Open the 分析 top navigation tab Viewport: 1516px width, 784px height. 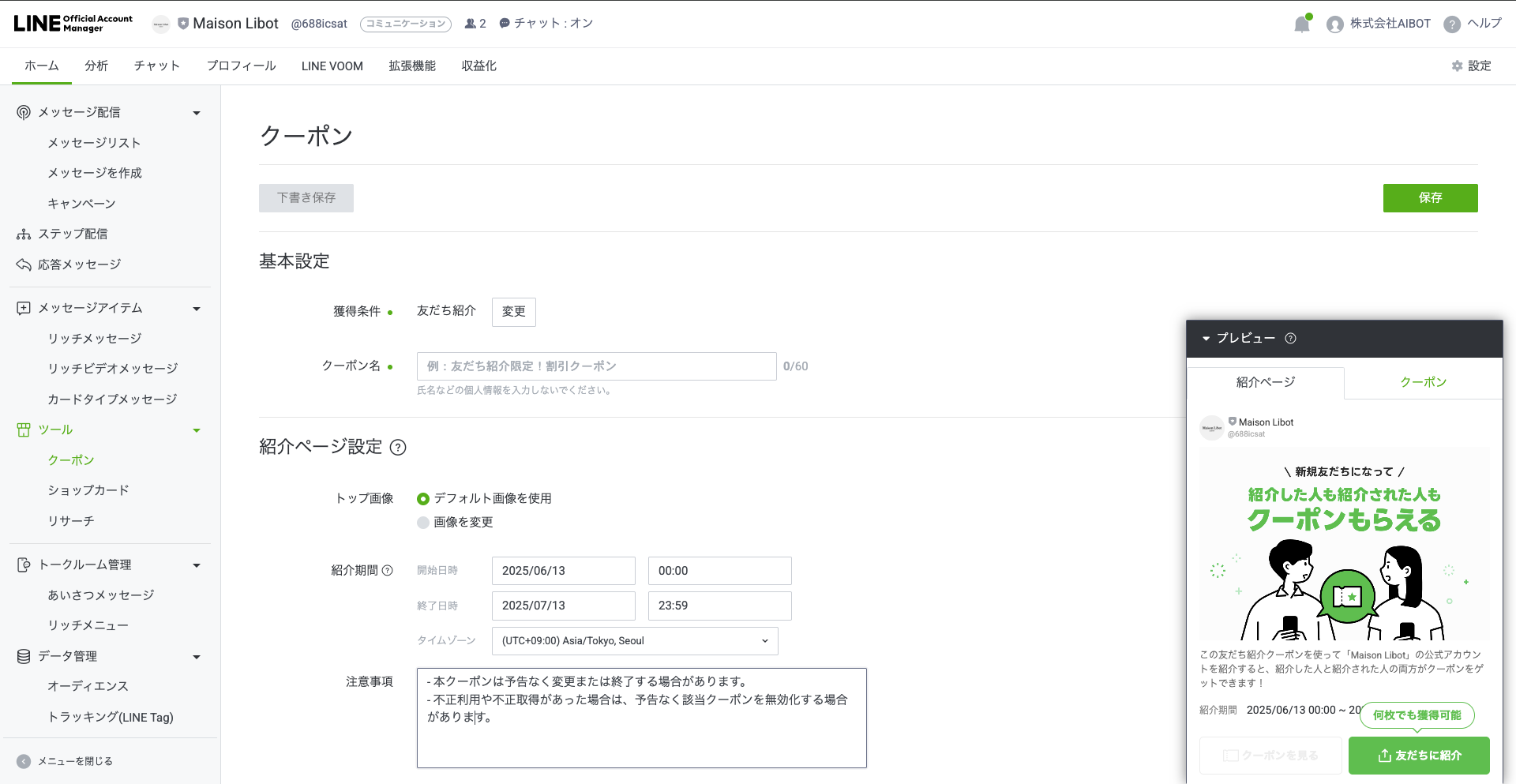pos(96,66)
